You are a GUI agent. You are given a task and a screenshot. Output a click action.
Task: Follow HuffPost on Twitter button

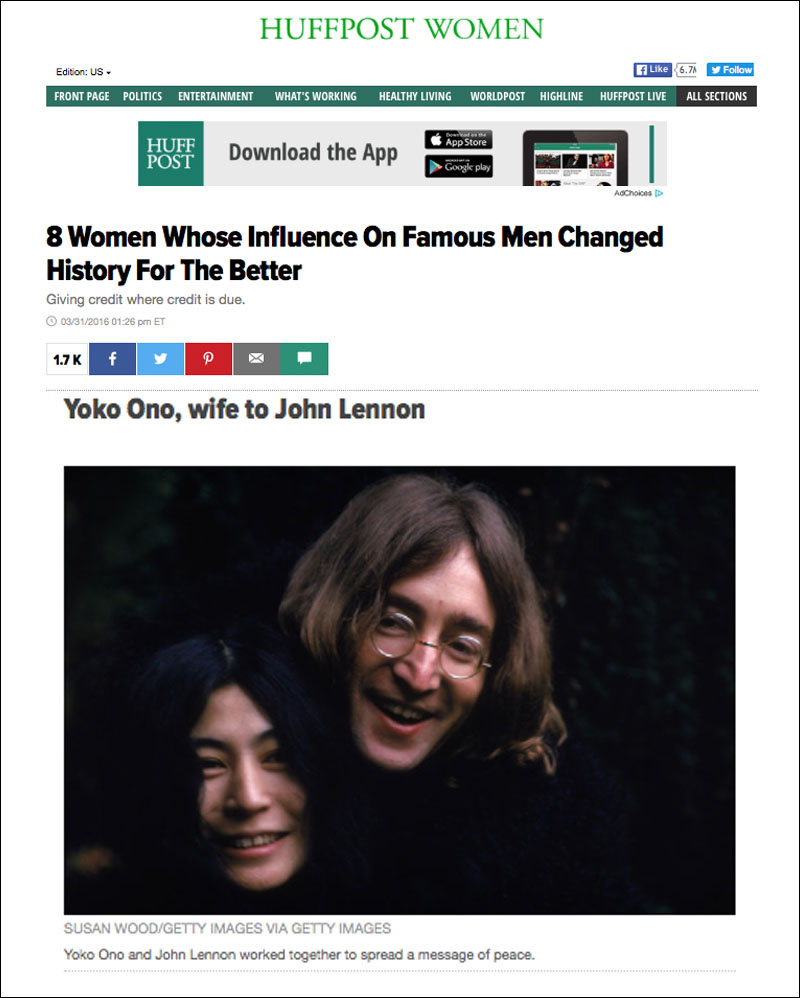[x=730, y=69]
